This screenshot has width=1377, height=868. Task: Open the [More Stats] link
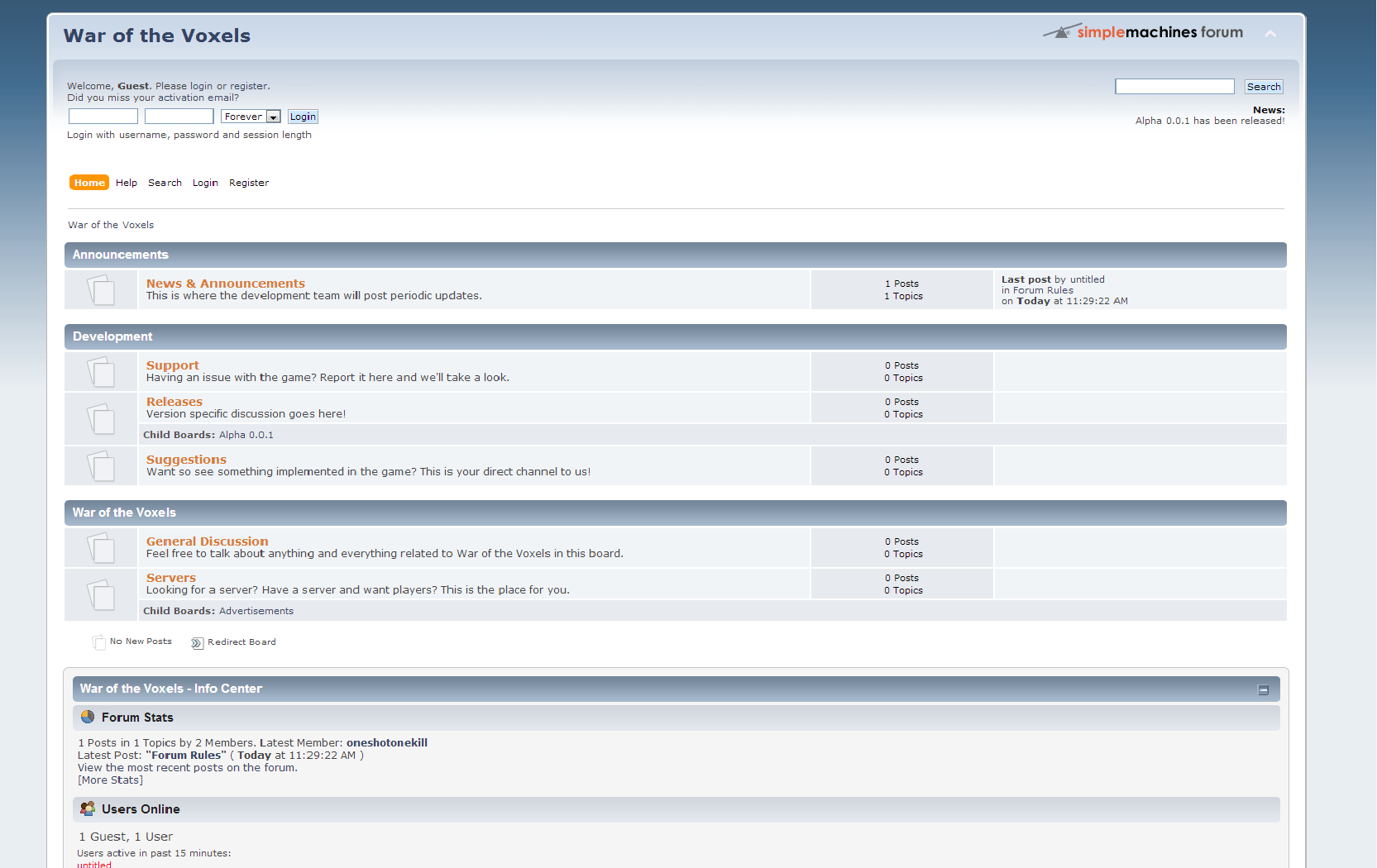(110, 780)
